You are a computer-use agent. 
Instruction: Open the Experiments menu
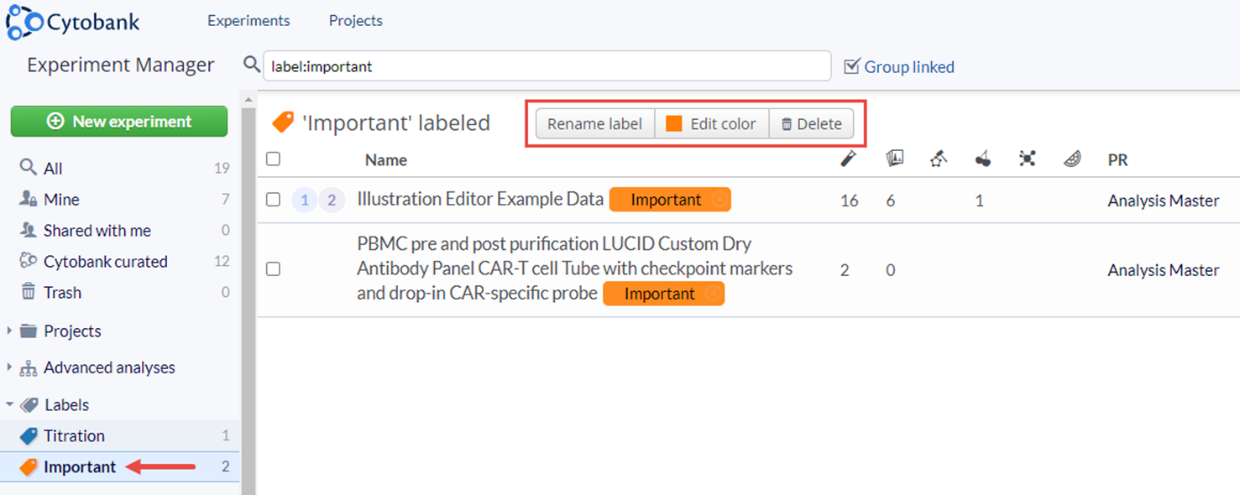click(x=248, y=20)
